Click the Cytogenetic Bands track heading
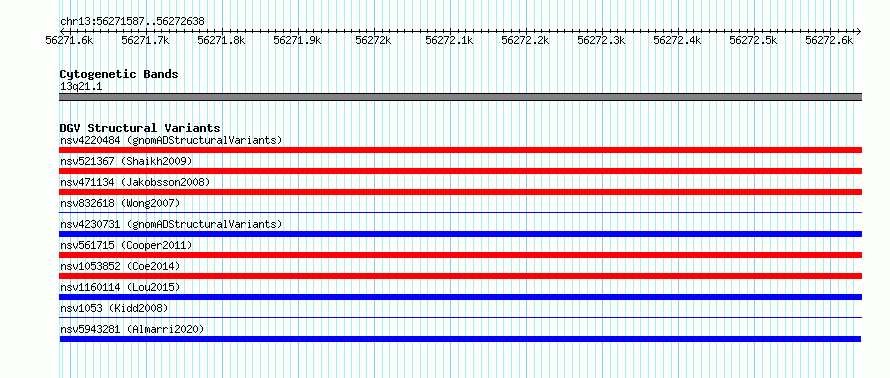 [119, 74]
